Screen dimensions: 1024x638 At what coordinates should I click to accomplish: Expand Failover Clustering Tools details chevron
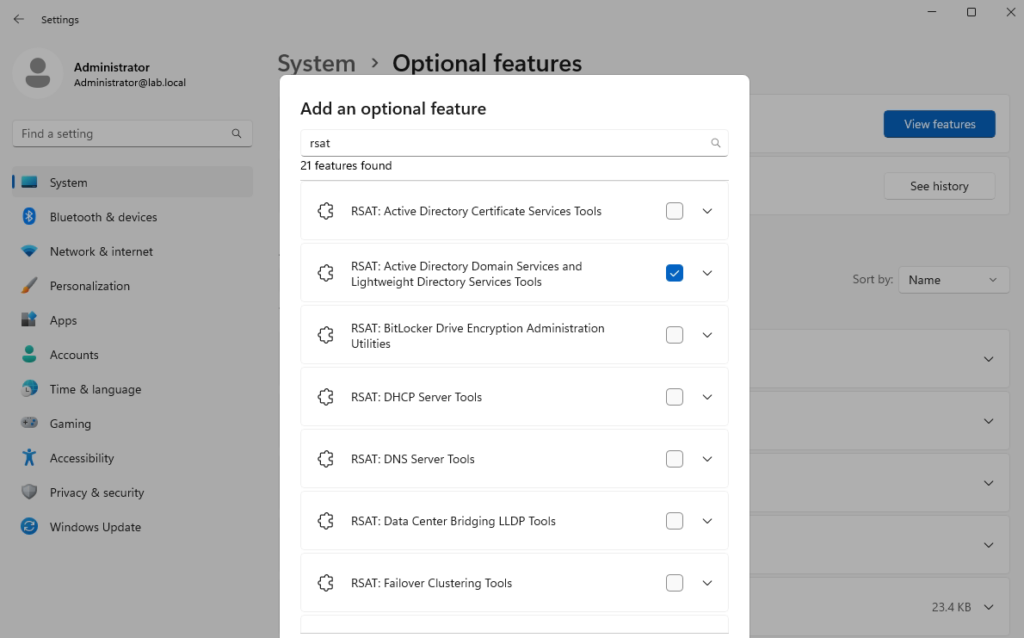(707, 583)
